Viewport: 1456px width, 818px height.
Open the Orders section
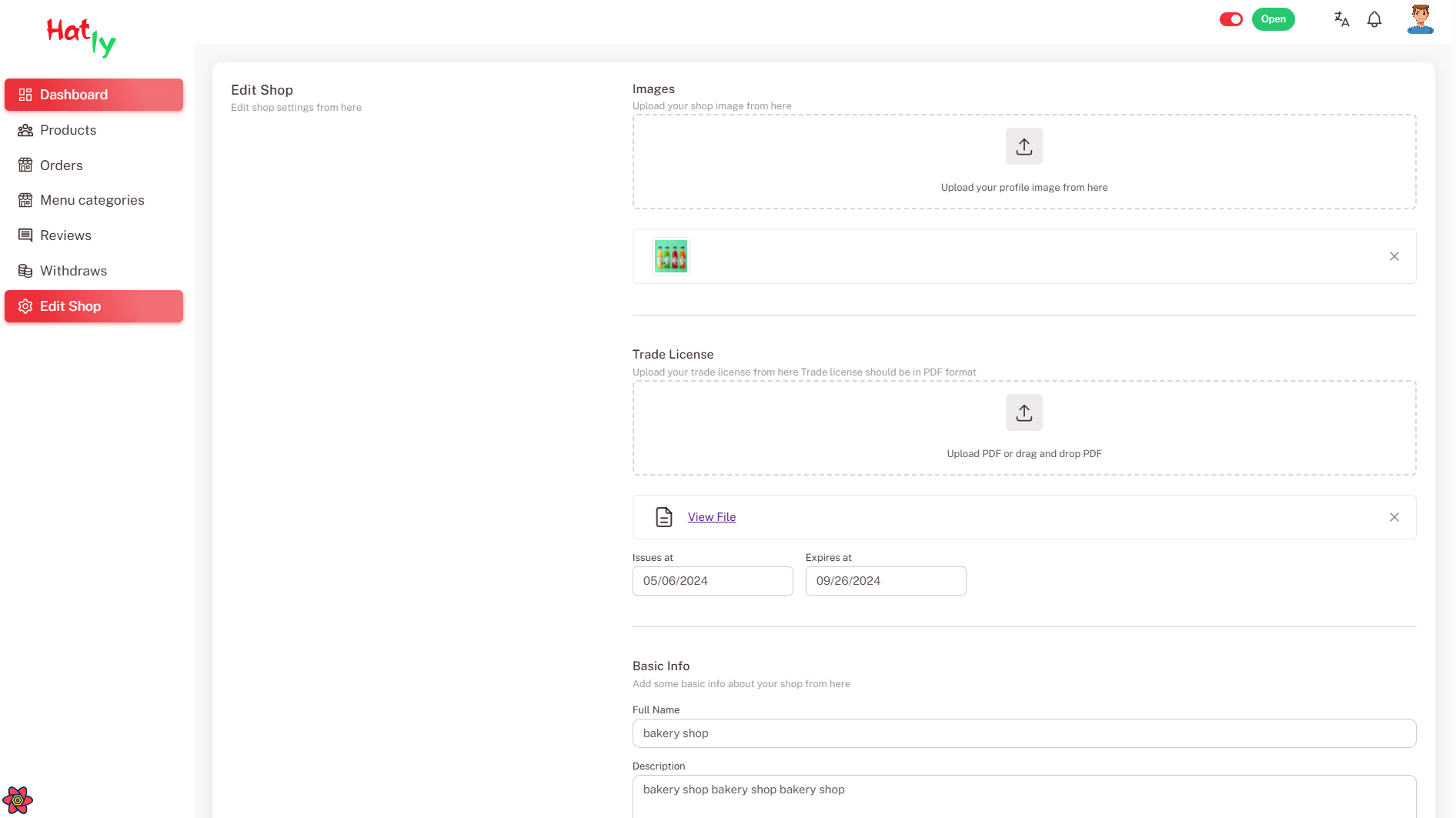pos(94,165)
